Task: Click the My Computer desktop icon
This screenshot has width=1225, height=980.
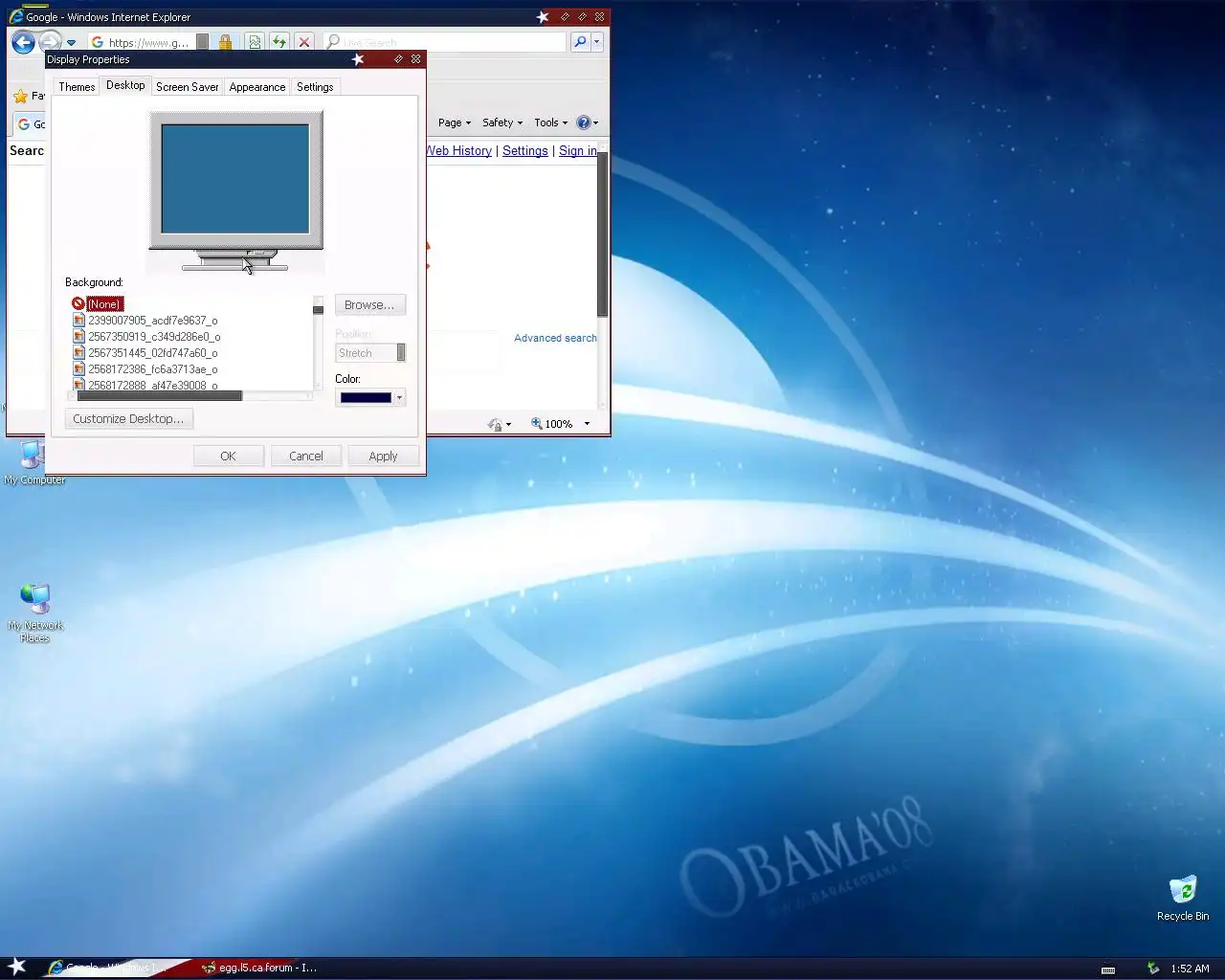Action: (34, 464)
